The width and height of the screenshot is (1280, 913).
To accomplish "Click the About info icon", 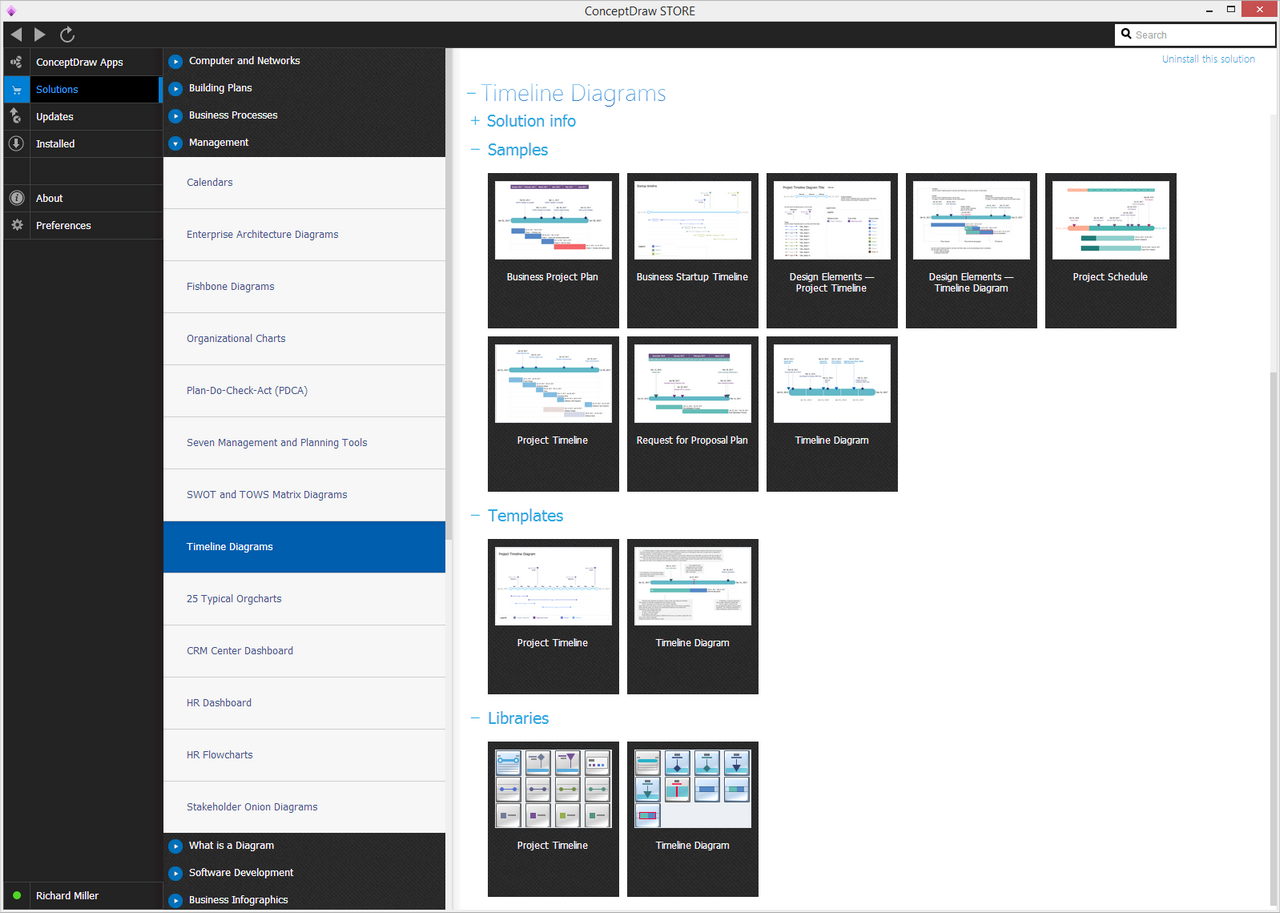I will (16, 198).
